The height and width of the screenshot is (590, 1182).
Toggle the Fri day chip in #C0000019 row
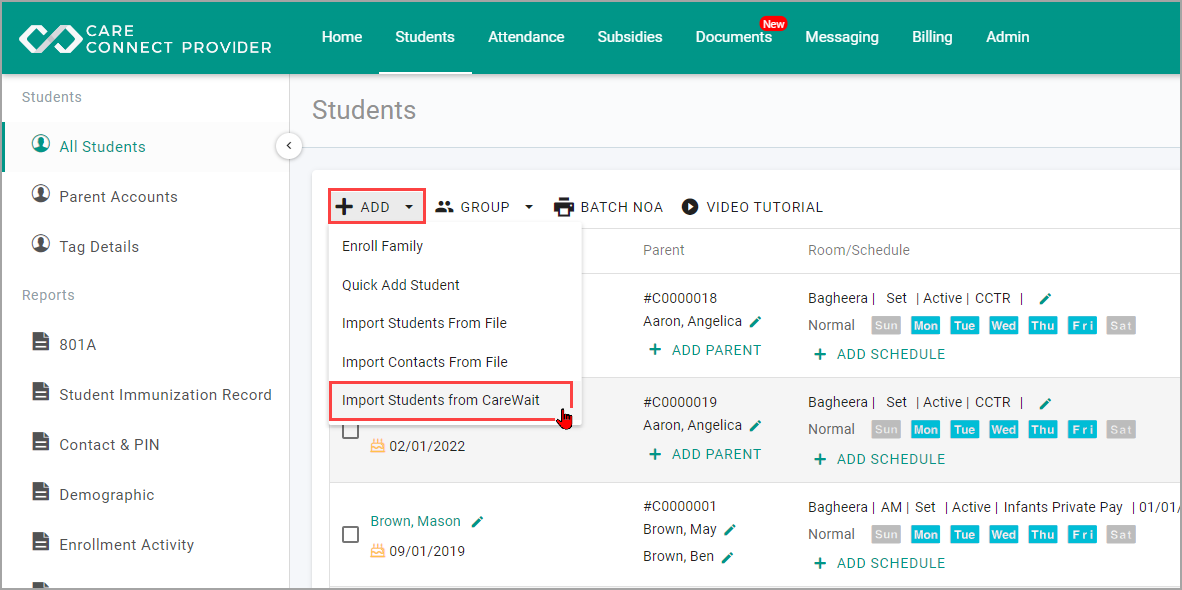[x=1082, y=430]
